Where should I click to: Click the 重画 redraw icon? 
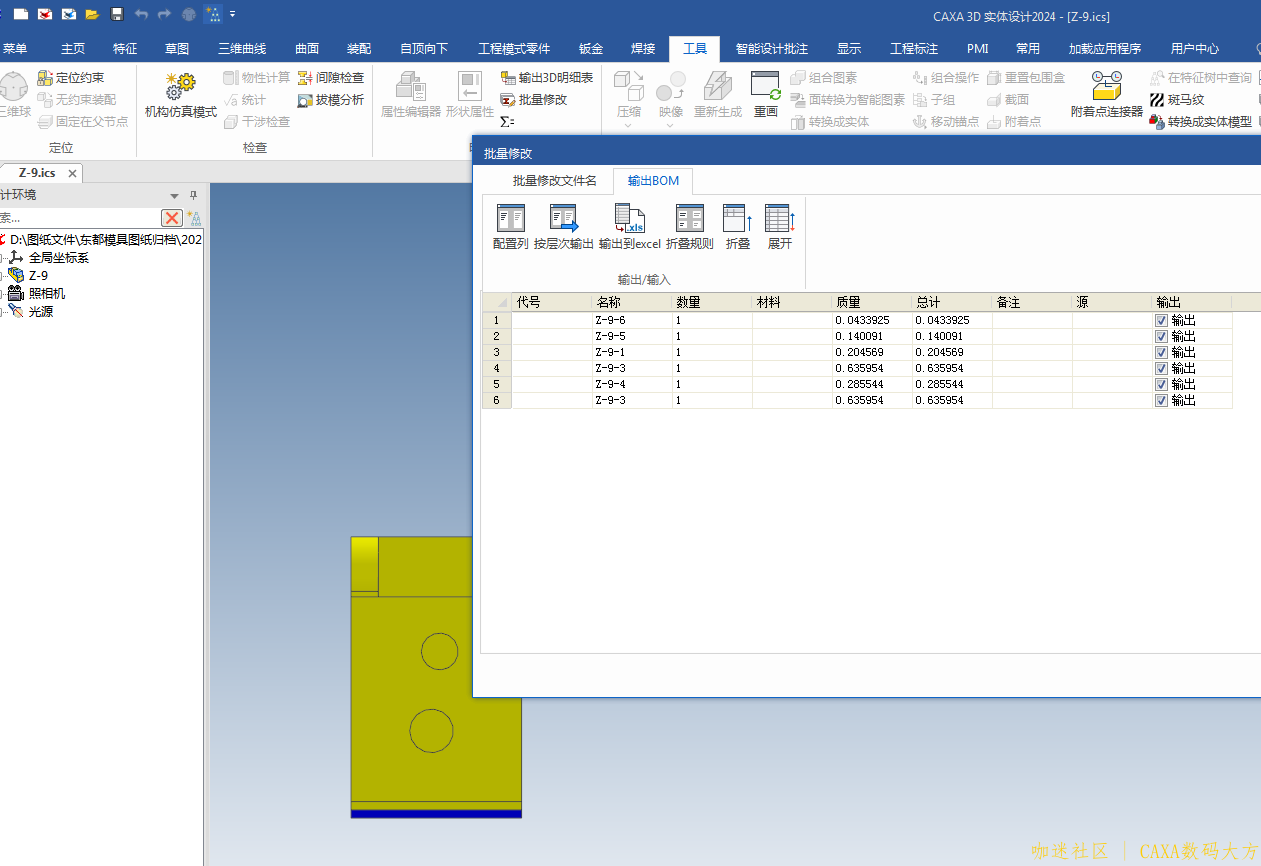click(x=765, y=96)
